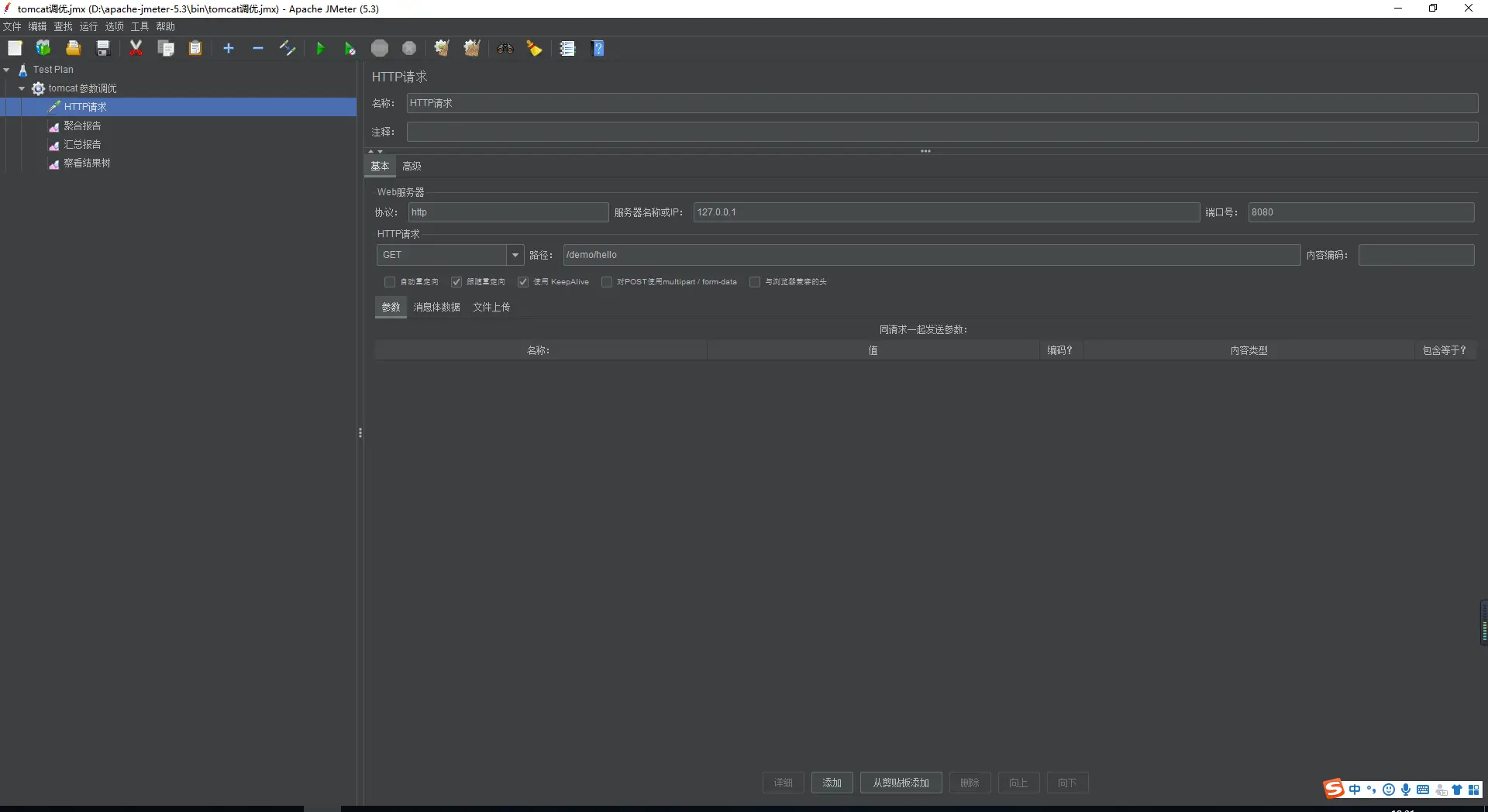Viewport: 1488px width, 812px height.
Task: Click the collapse arrows above the 基本 tab
Action: coord(376,151)
